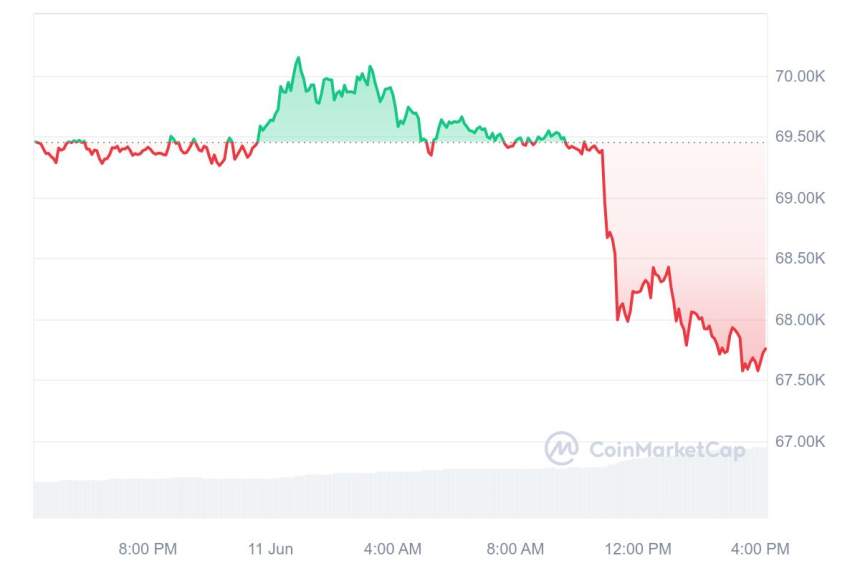Click the lowest red point of the price line

744,370
